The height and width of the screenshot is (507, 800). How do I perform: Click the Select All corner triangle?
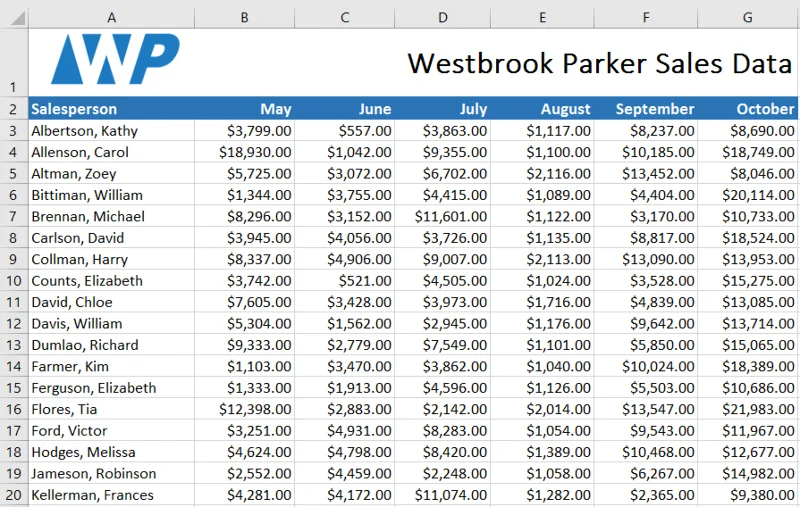pyautogui.click(x=18, y=19)
